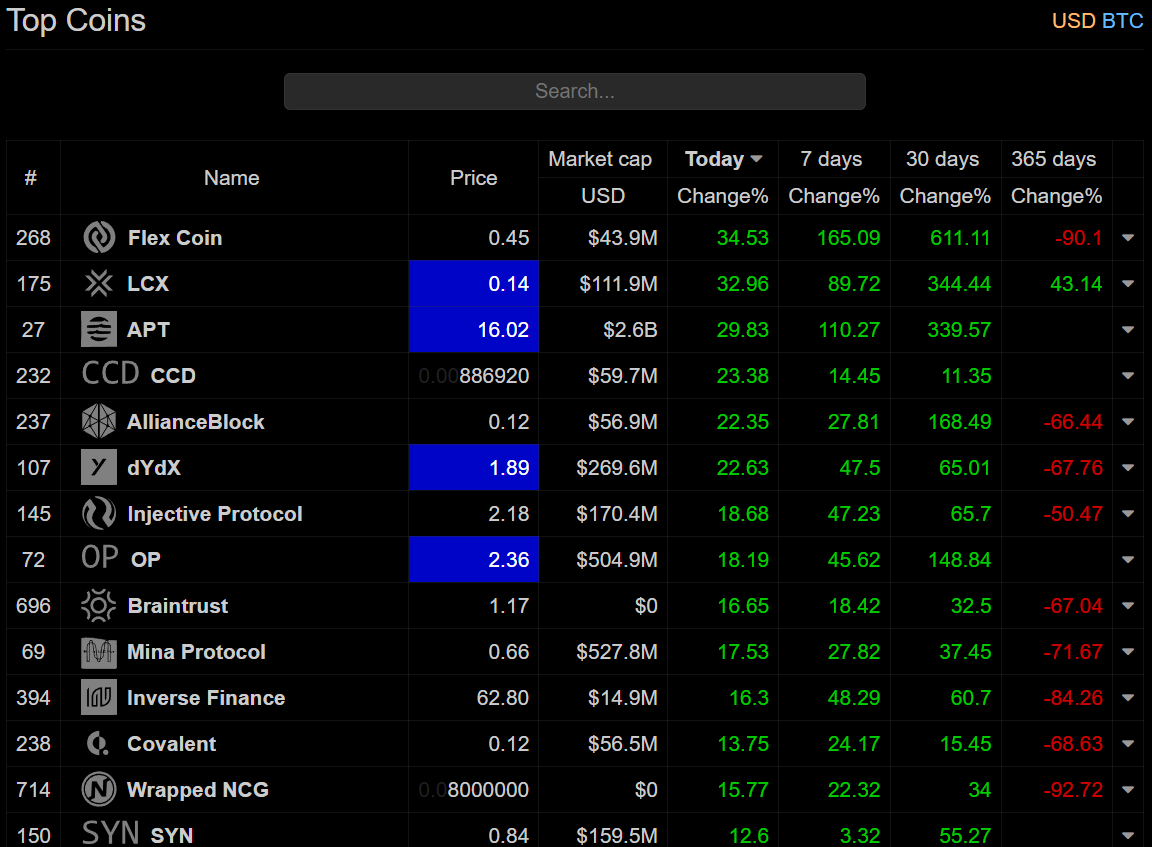Screen dimensions: 1152x847
Task: Click the Mina Protocol logo icon
Action: click(99, 652)
